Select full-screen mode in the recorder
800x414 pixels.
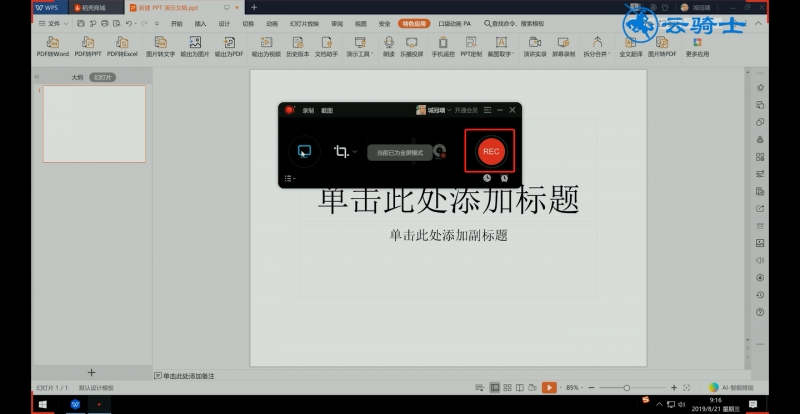coord(304,152)
